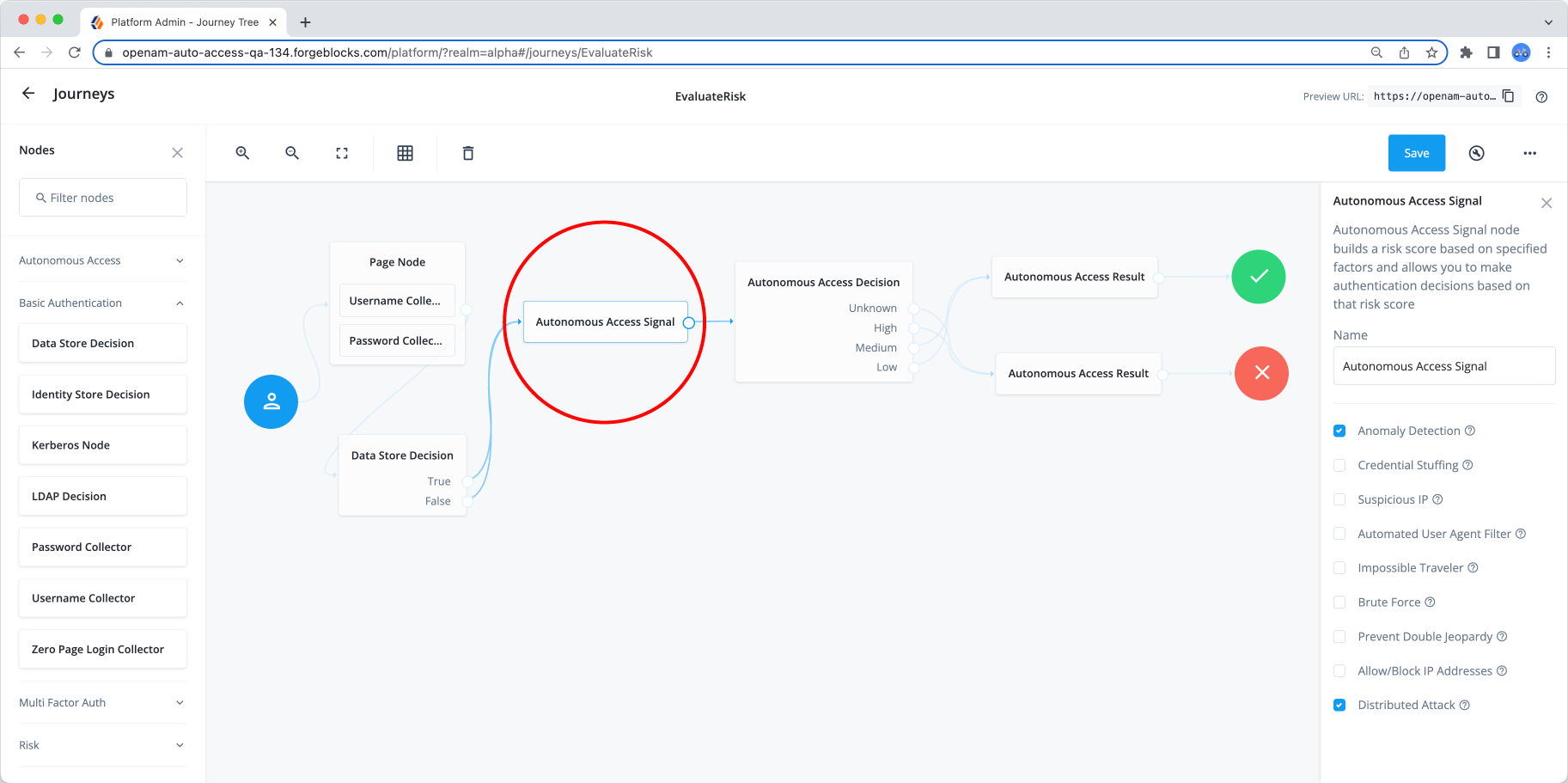Image resolution: width=1568 pixels, height=783 pixels.
Task: Show help for Anomaly Detection
Action: pos(1470,431)
